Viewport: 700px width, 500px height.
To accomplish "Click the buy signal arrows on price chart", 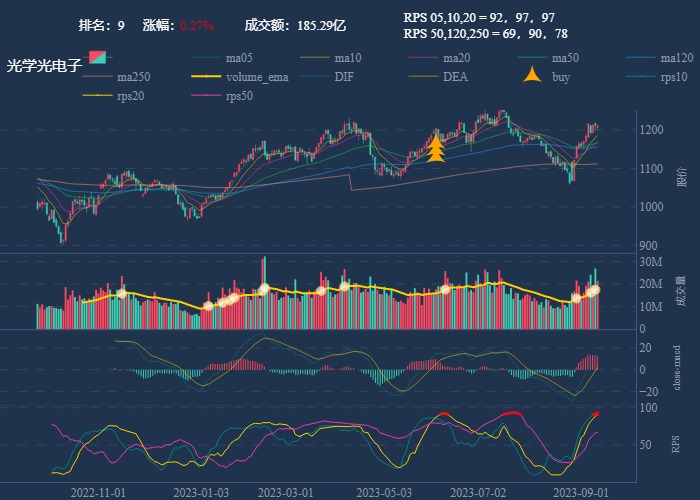I will click(435, 148).
